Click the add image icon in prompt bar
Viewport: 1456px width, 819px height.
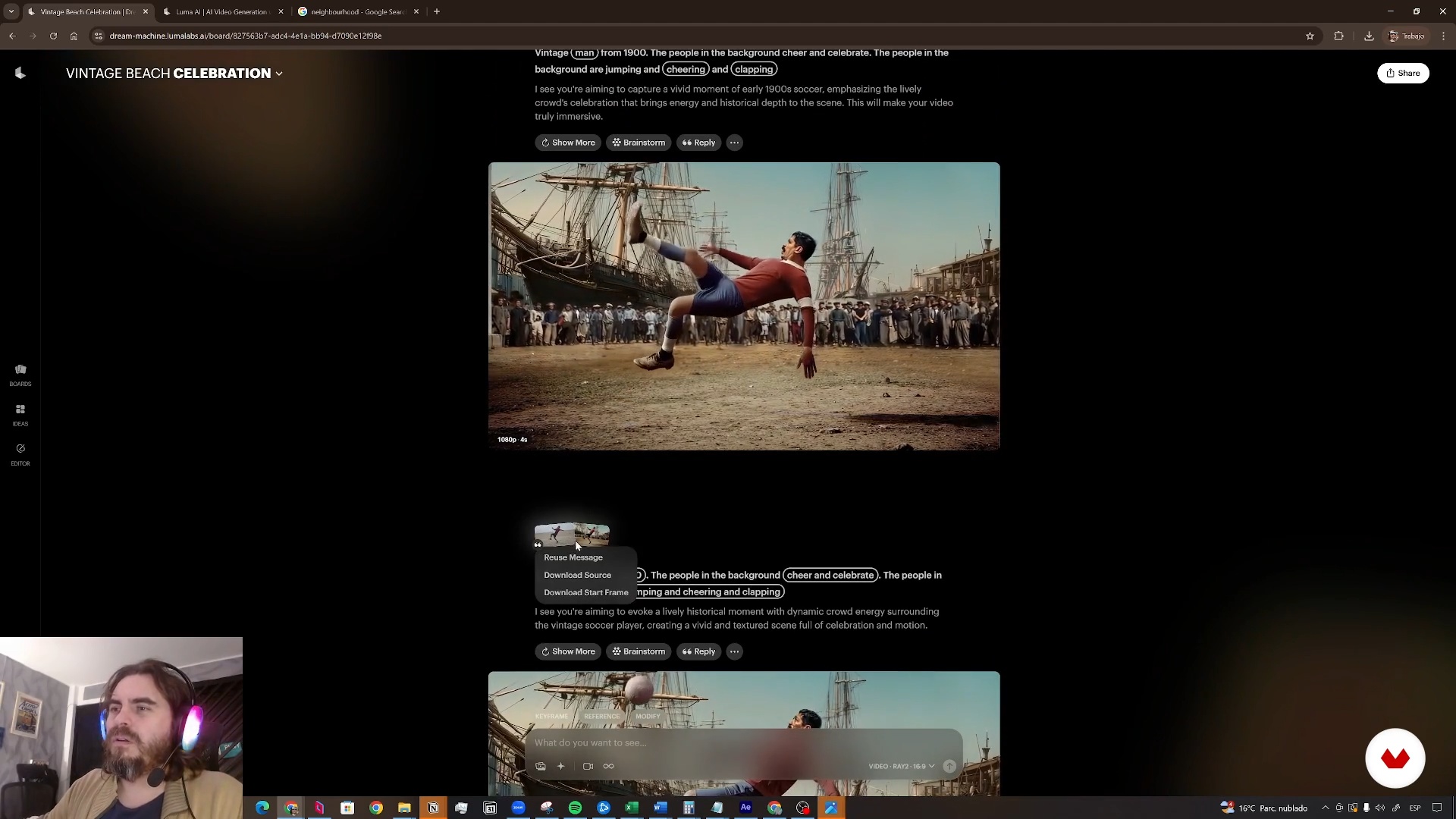541,767
